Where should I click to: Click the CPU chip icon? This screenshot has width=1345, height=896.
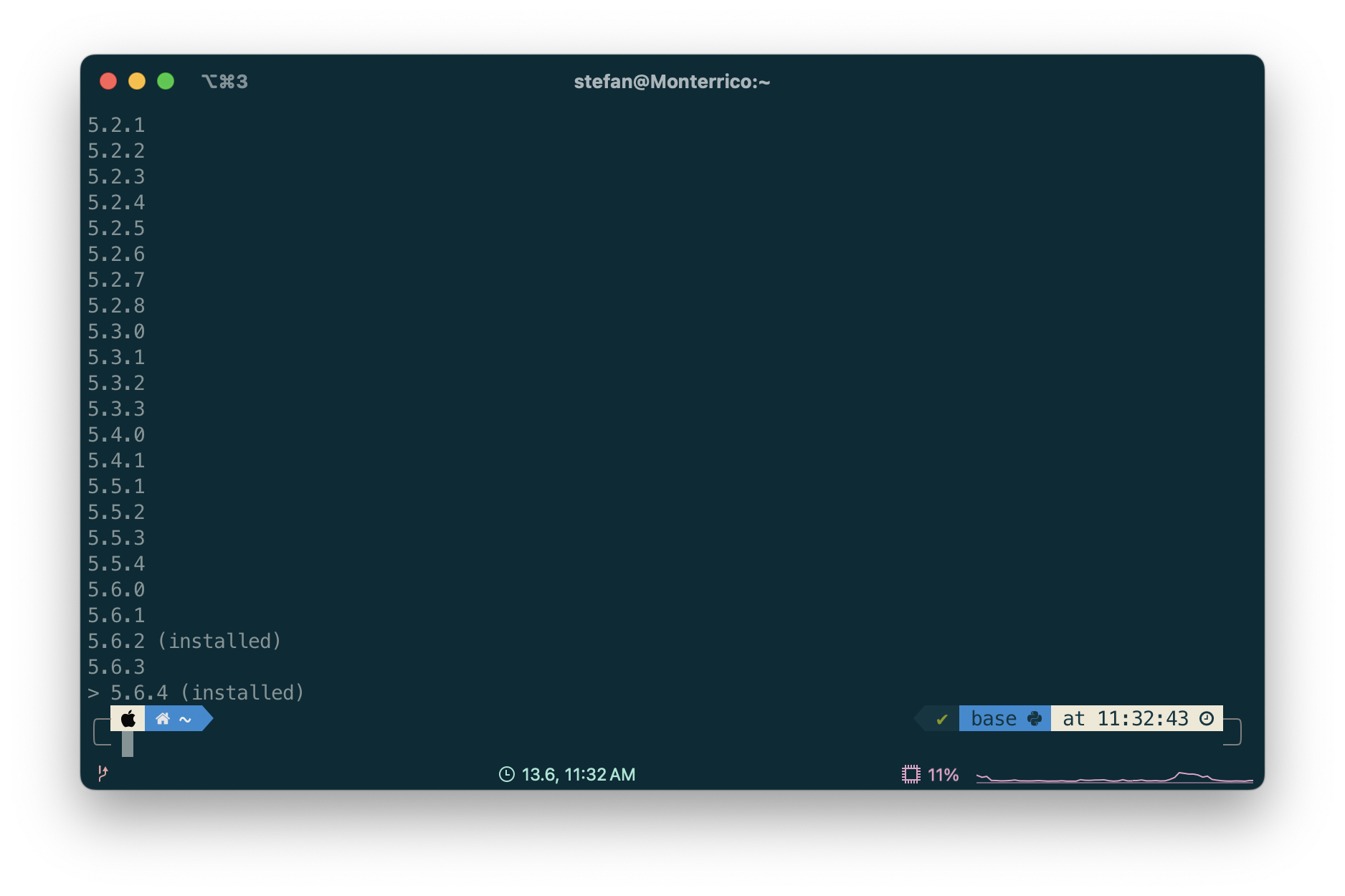coord(911,774)
